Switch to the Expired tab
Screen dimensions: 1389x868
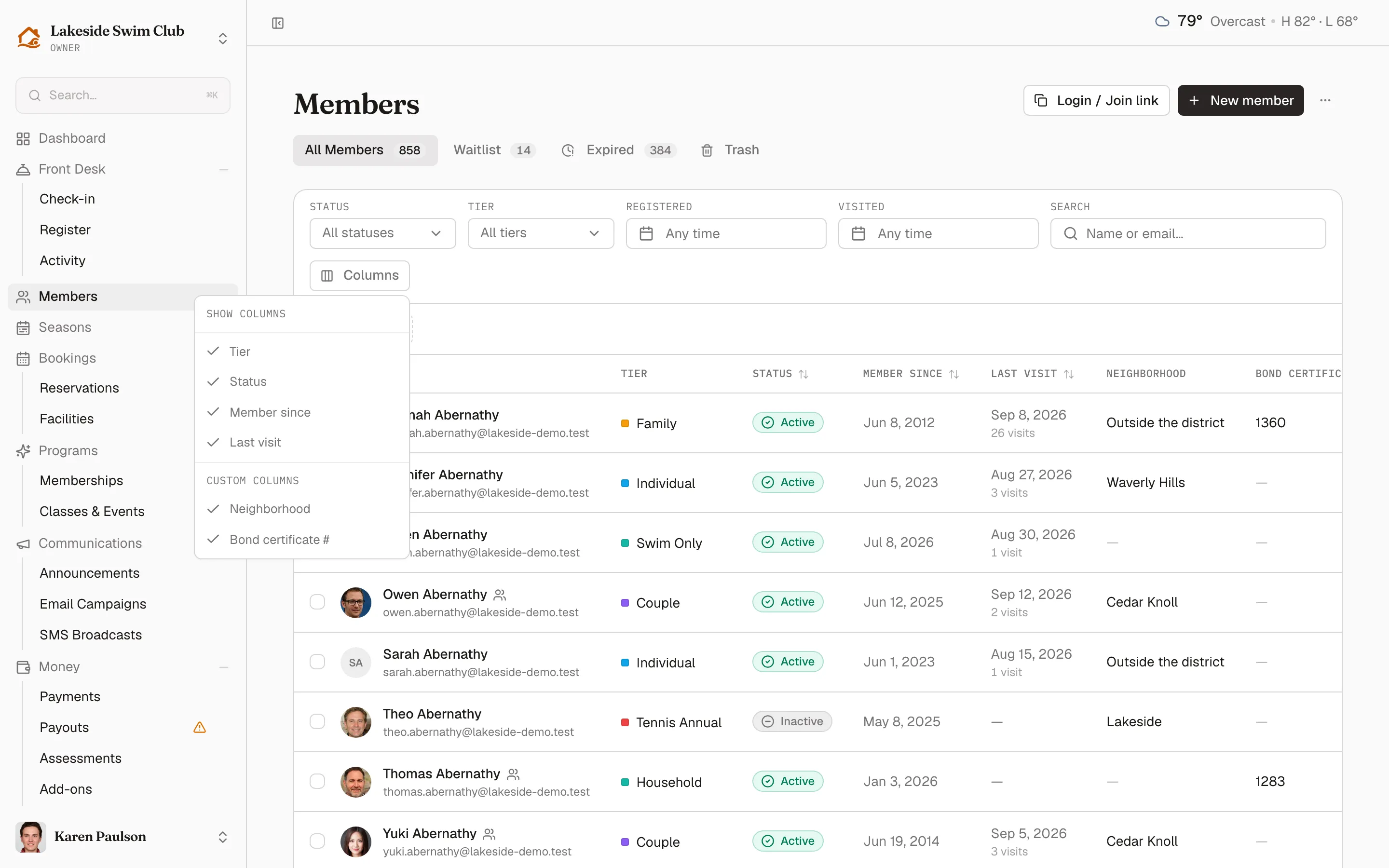(619, 150)
